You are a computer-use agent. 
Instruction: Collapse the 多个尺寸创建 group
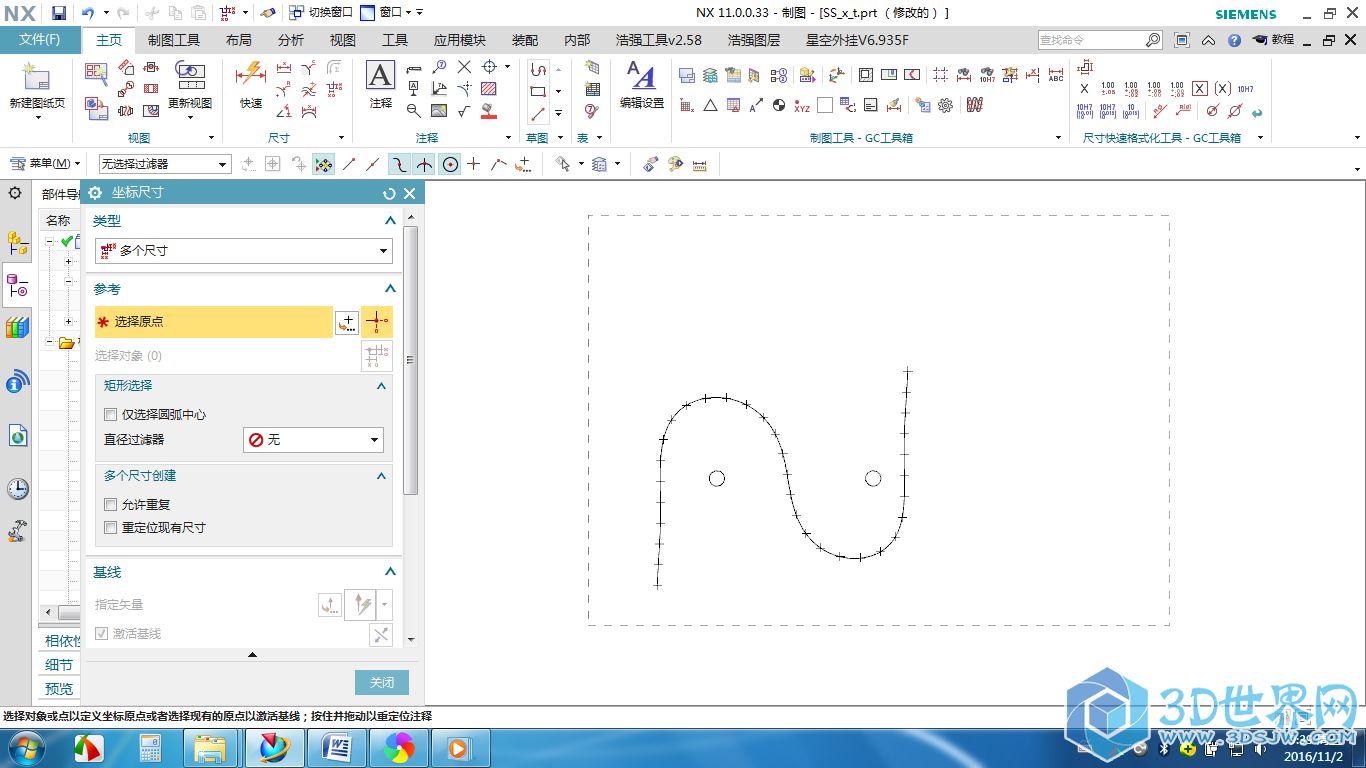click(x=381, y=476)
